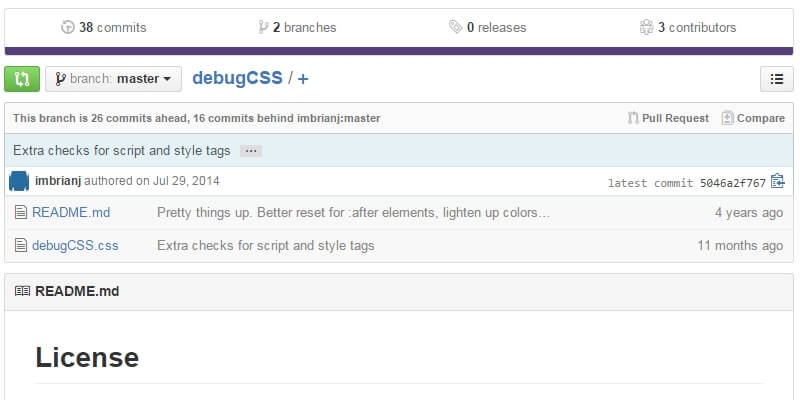View the 0 releases tab

click(487, 28)
